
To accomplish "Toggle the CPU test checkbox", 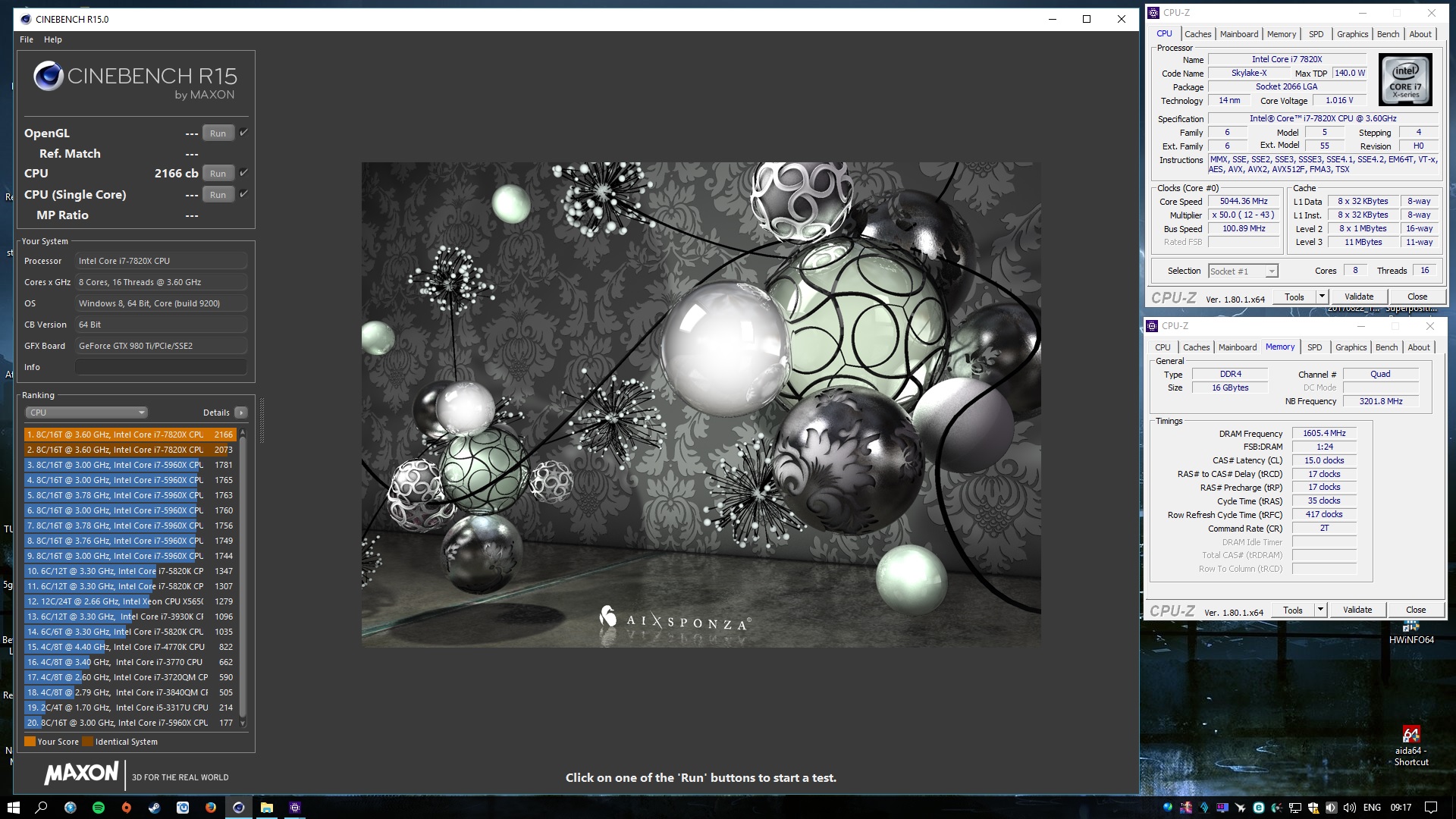I will [244, 173].
